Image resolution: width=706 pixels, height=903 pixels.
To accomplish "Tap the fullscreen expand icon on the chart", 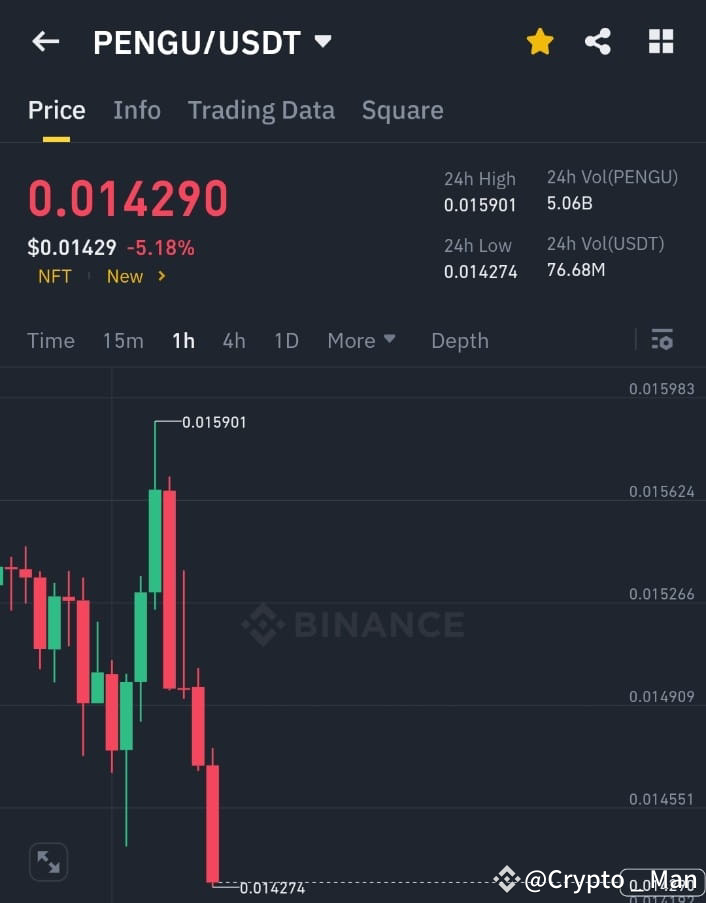I will 48,861.
